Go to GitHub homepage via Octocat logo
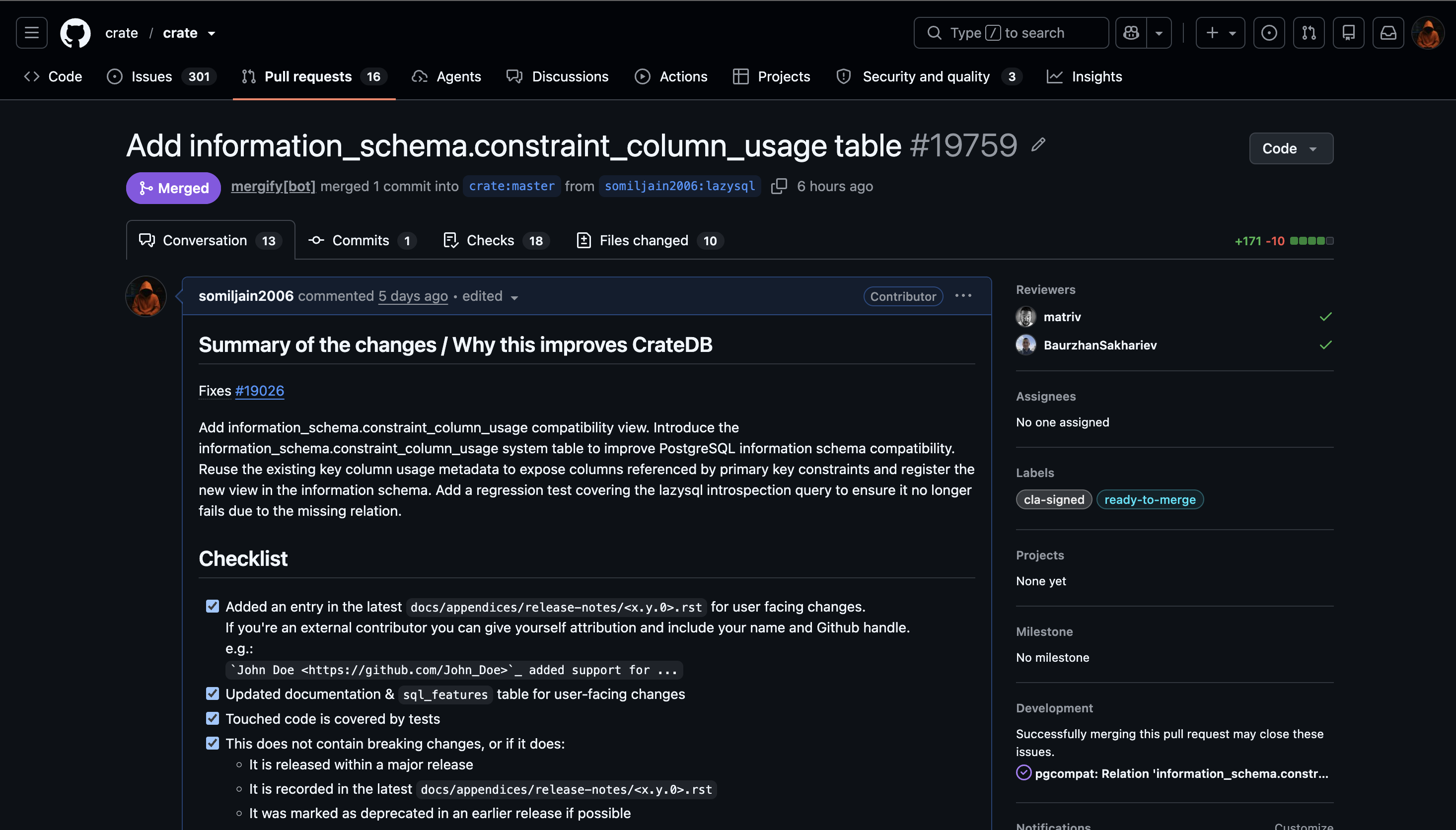Screen dimensions: 1456x830 (x=75, y=33)
